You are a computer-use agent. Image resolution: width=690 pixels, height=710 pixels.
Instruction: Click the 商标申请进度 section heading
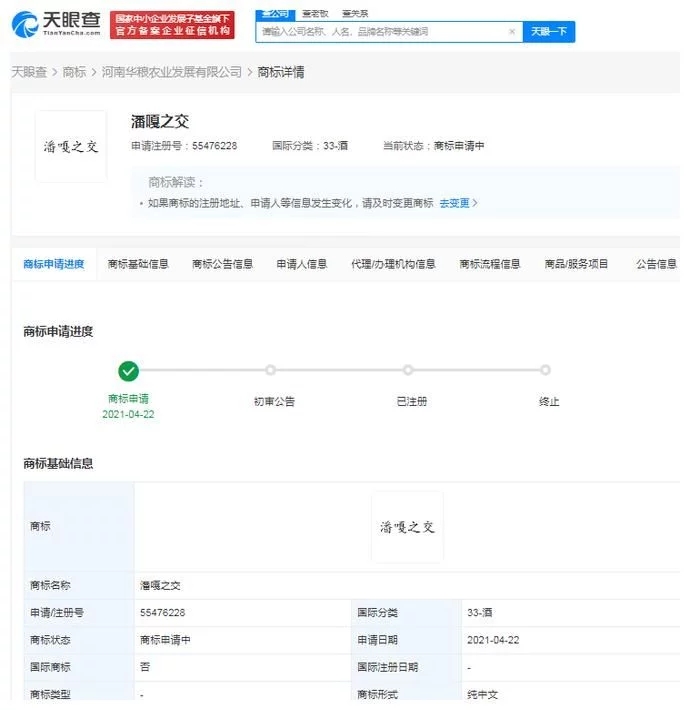point(58,331)
